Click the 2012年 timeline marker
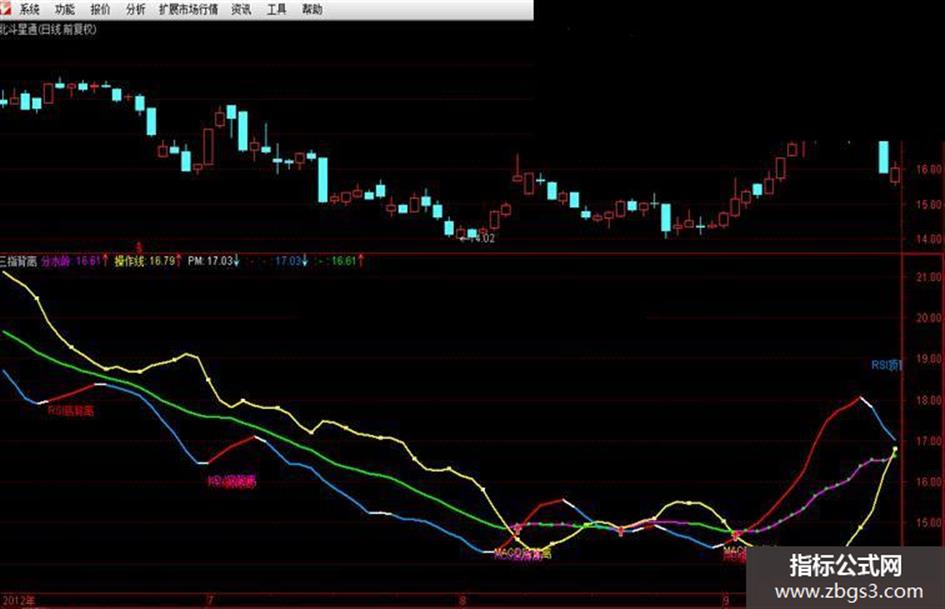Screen dimensions: 945x609 click(x=19, y=601)
